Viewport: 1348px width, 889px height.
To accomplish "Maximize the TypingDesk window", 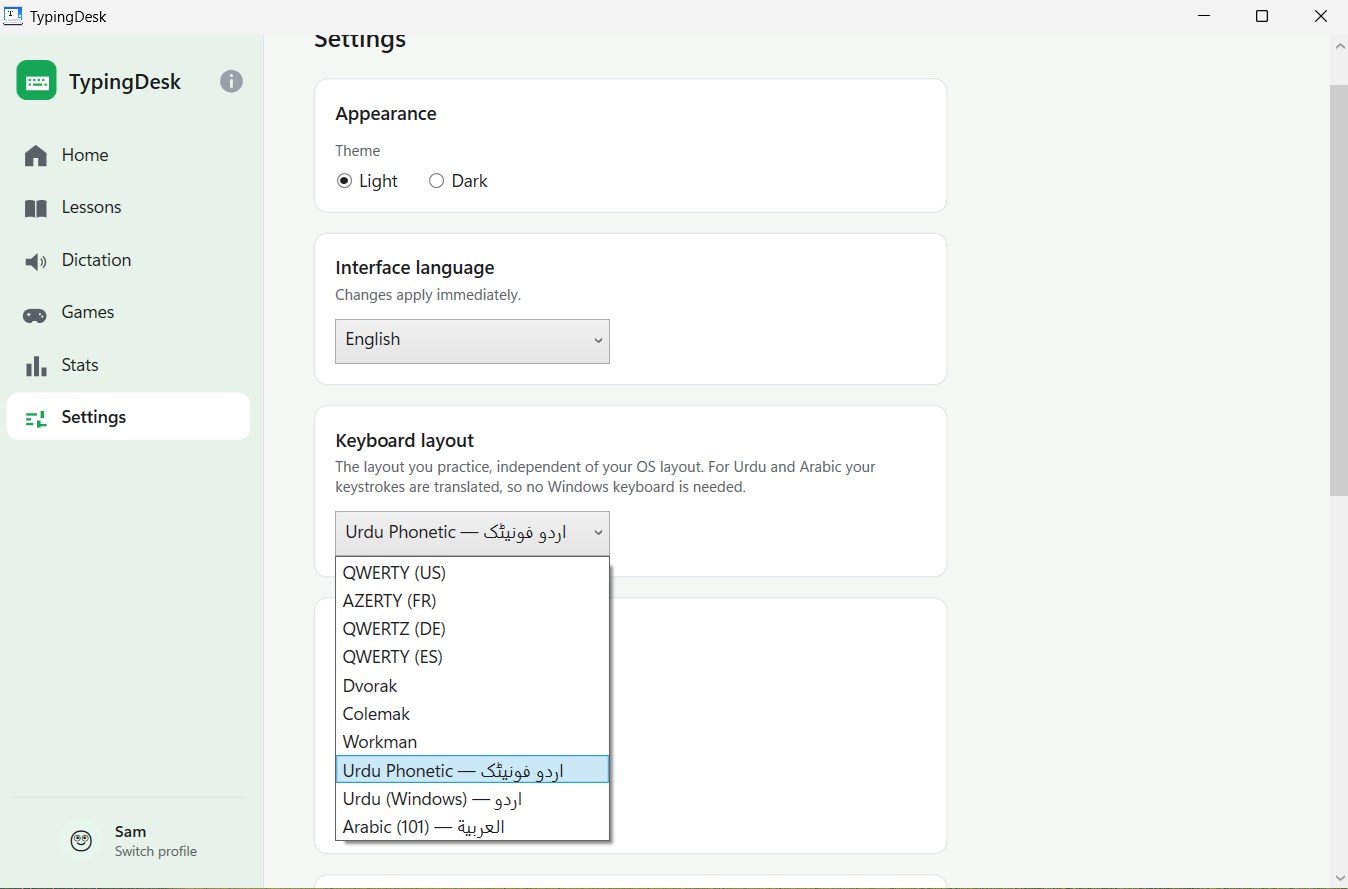I will coord(1262,16).
